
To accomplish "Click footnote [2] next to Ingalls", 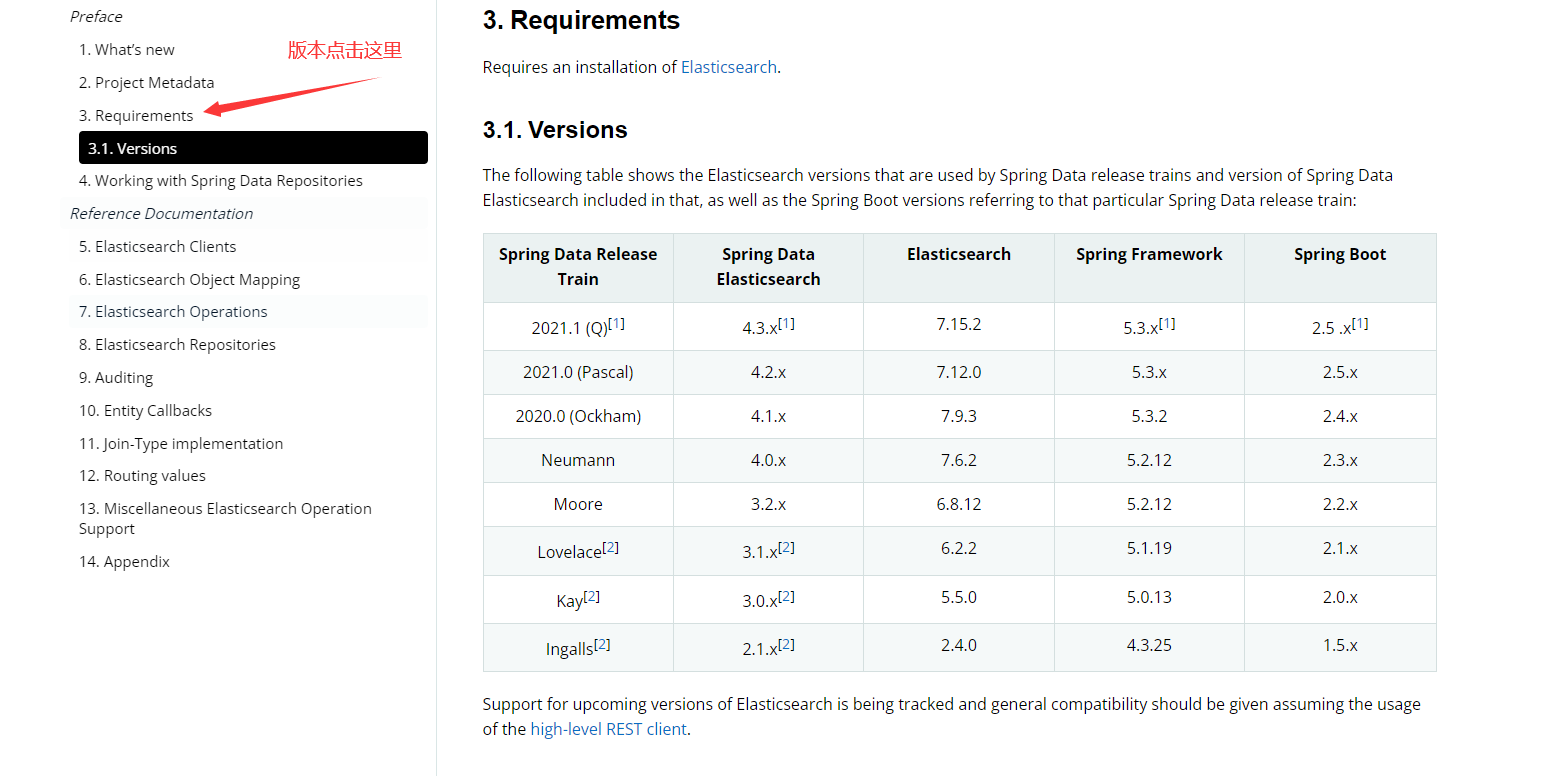I will [602, 644].
